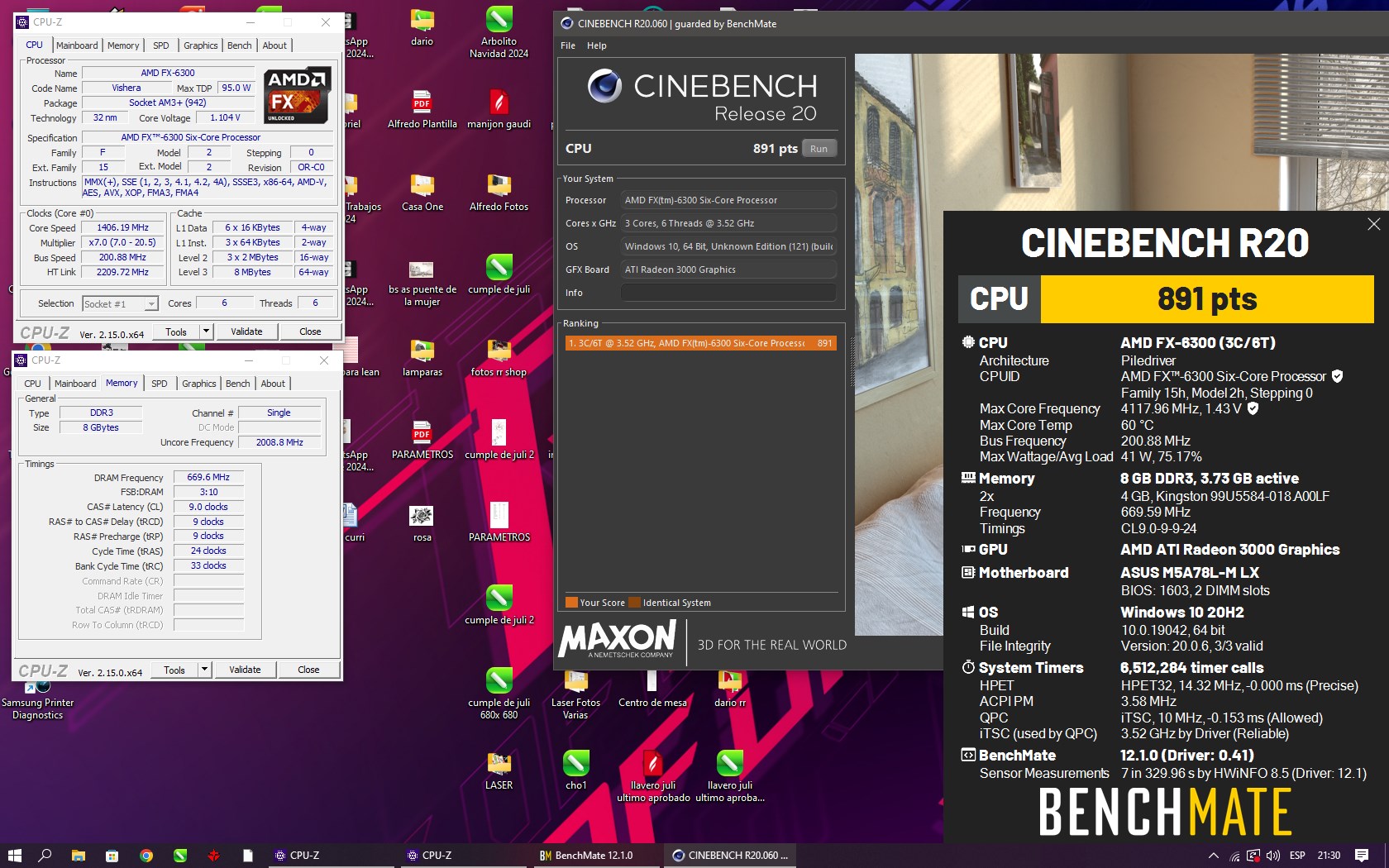
Task: Open Bench tab in lower CPU-Z
Action: click(x=237, y=384)
